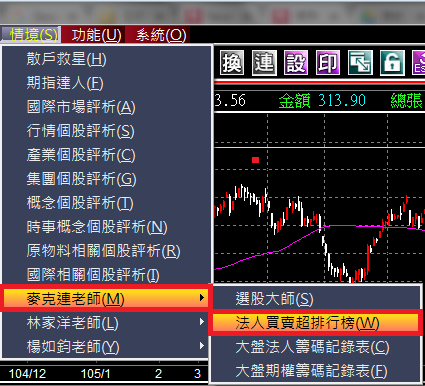Viewport: 425px width, 386px height.
Task: Click the green 總張 label
Action: tap(406, 100)
